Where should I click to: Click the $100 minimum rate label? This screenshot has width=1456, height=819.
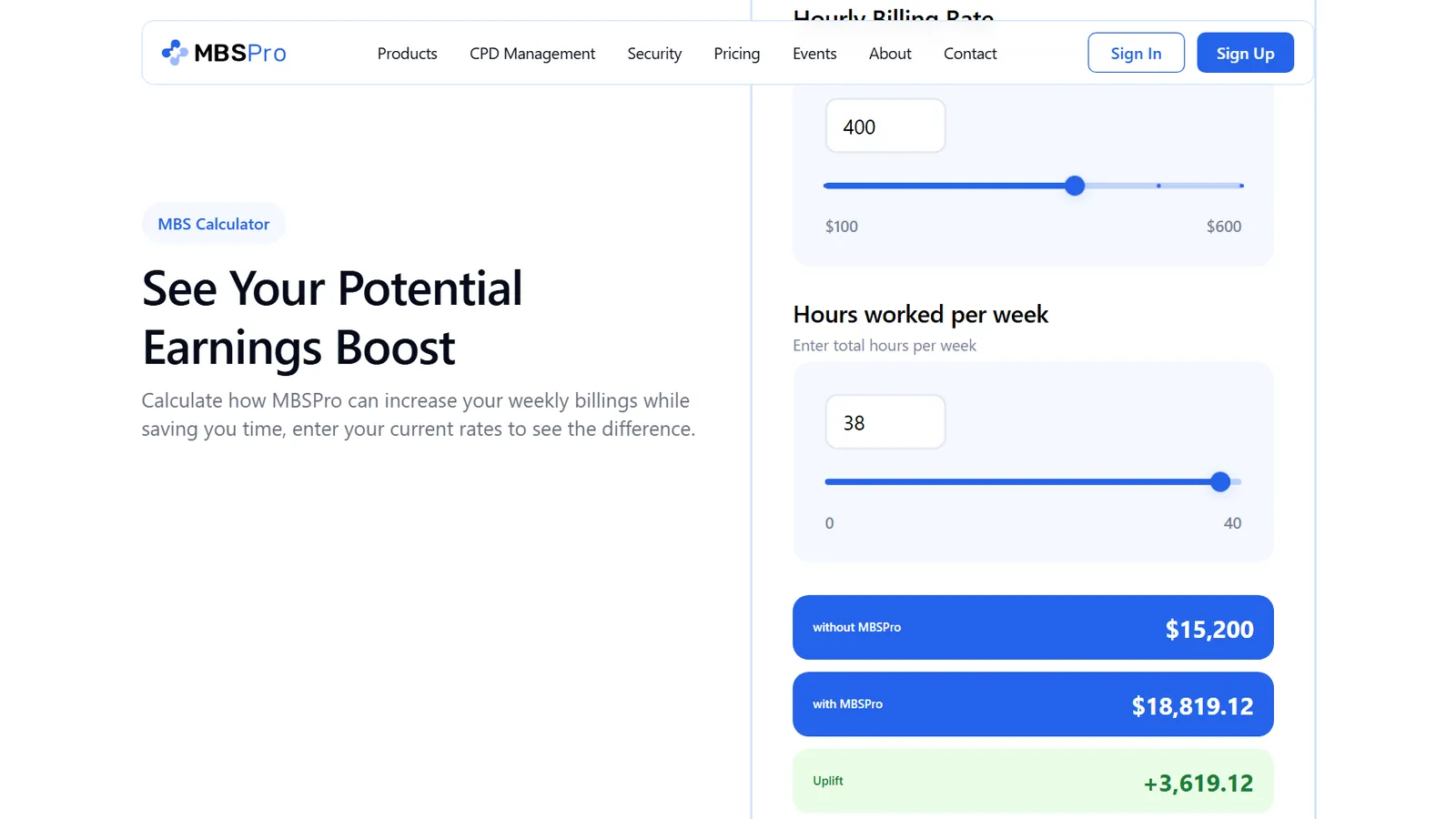coord(841,227)
